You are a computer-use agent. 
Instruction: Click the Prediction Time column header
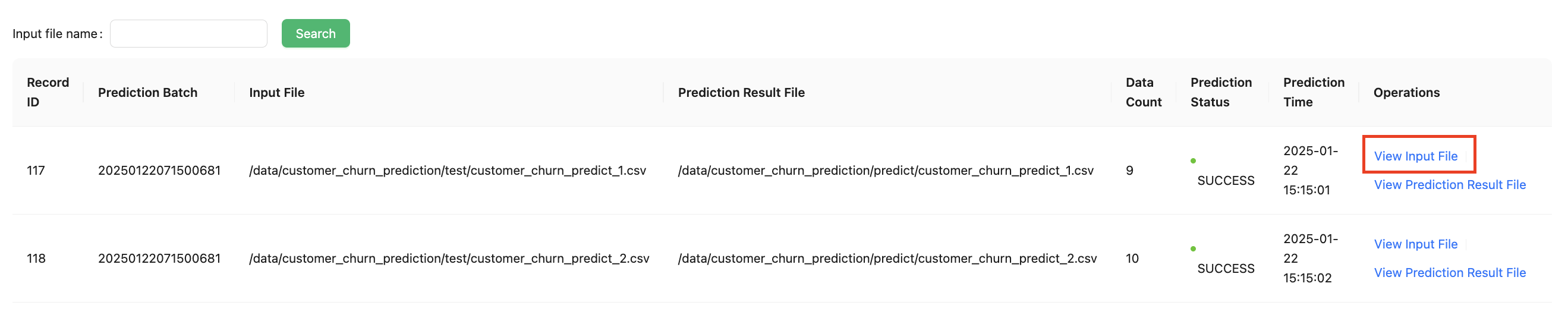pos(1314,92)
